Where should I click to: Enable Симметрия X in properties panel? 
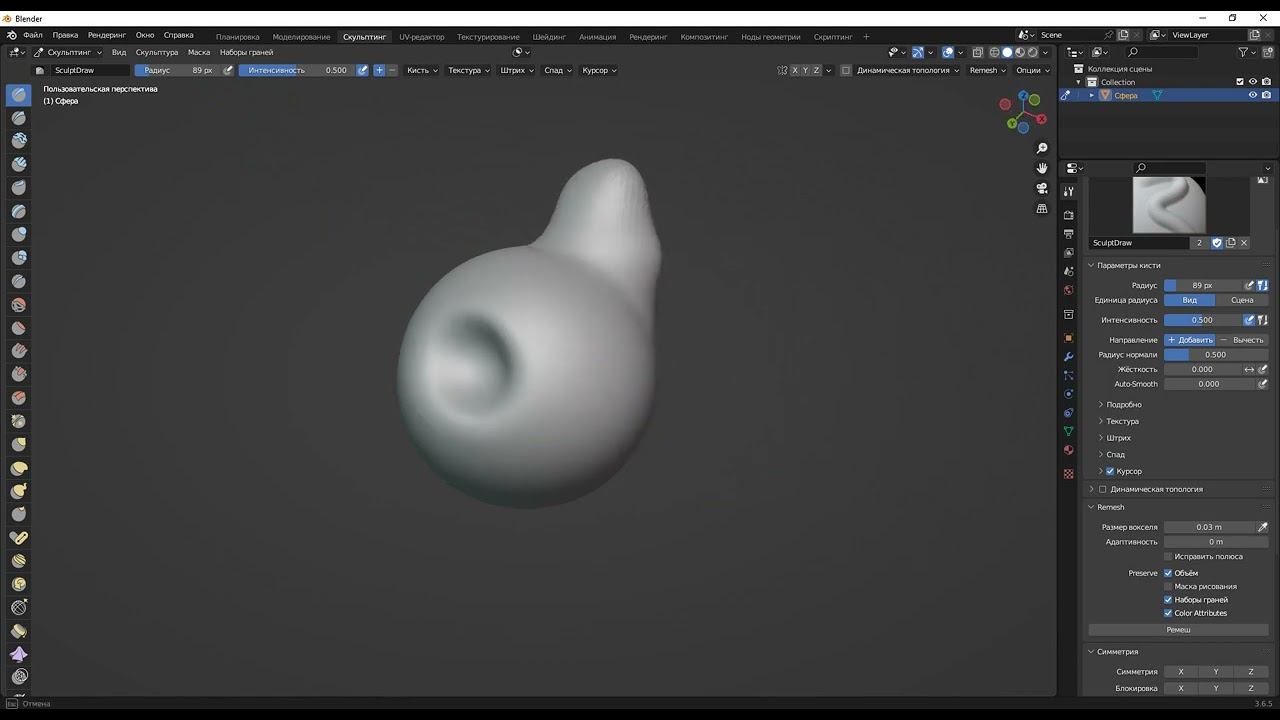[x=1181, y=672]
